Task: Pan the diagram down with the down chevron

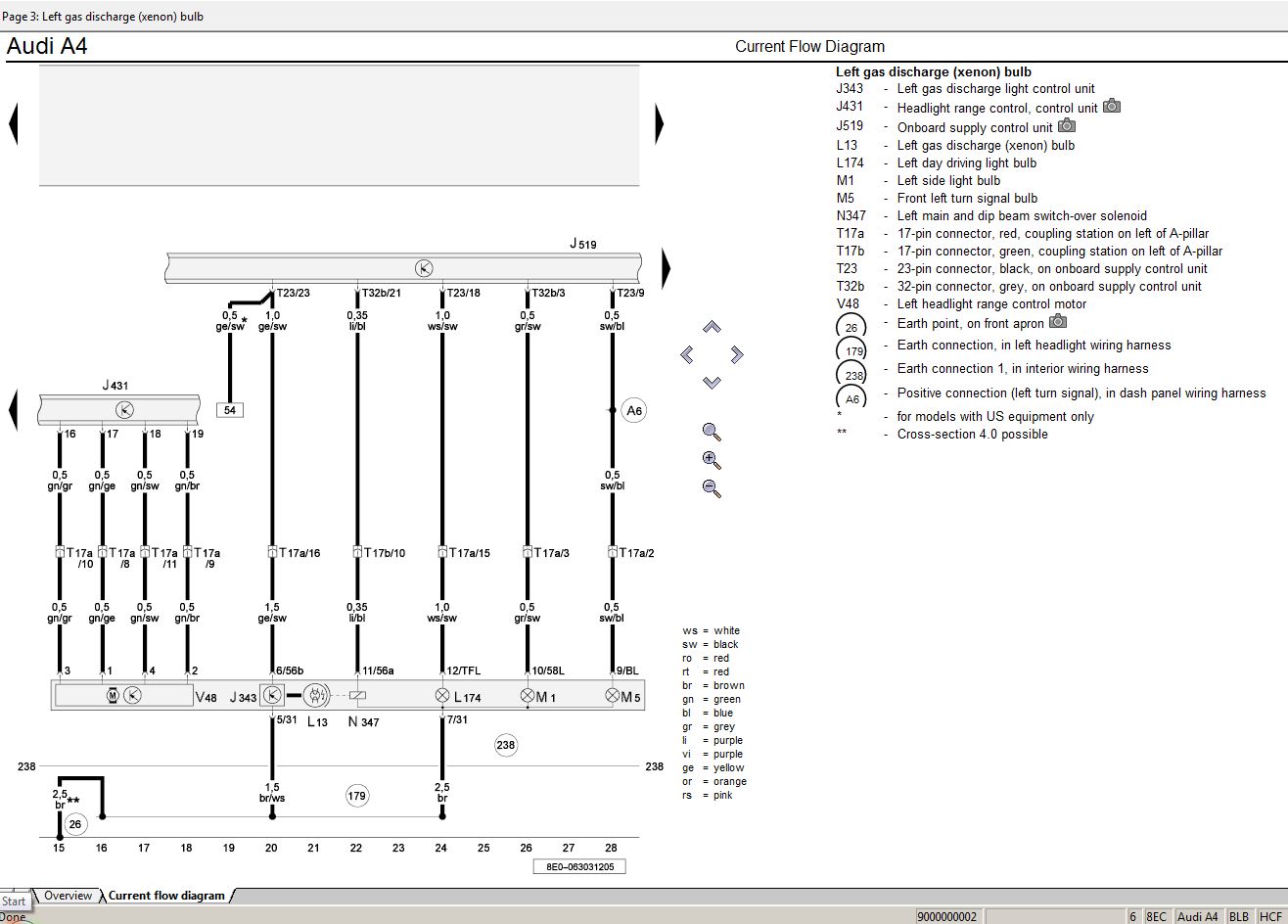Action: (712, 382)
